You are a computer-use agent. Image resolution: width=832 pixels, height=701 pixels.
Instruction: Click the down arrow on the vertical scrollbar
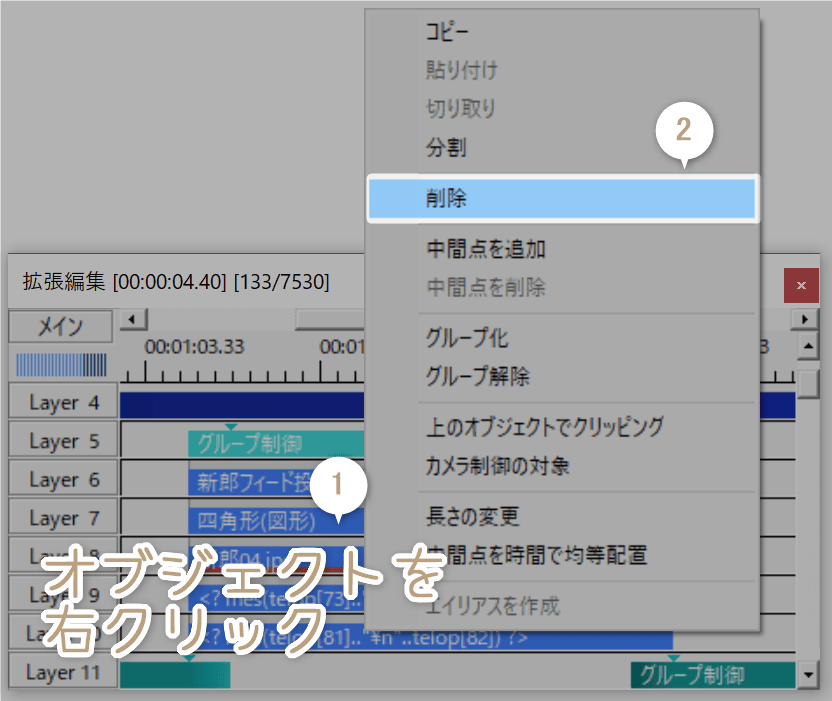tap(808, 674)
